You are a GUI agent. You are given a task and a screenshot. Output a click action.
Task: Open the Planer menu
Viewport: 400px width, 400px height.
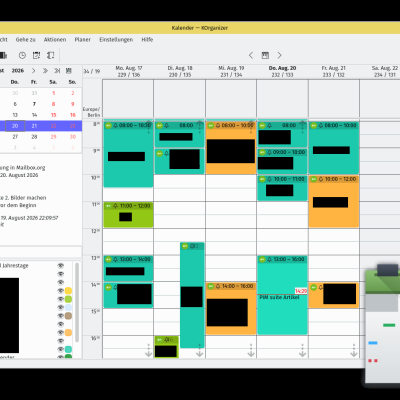(82, 39)
